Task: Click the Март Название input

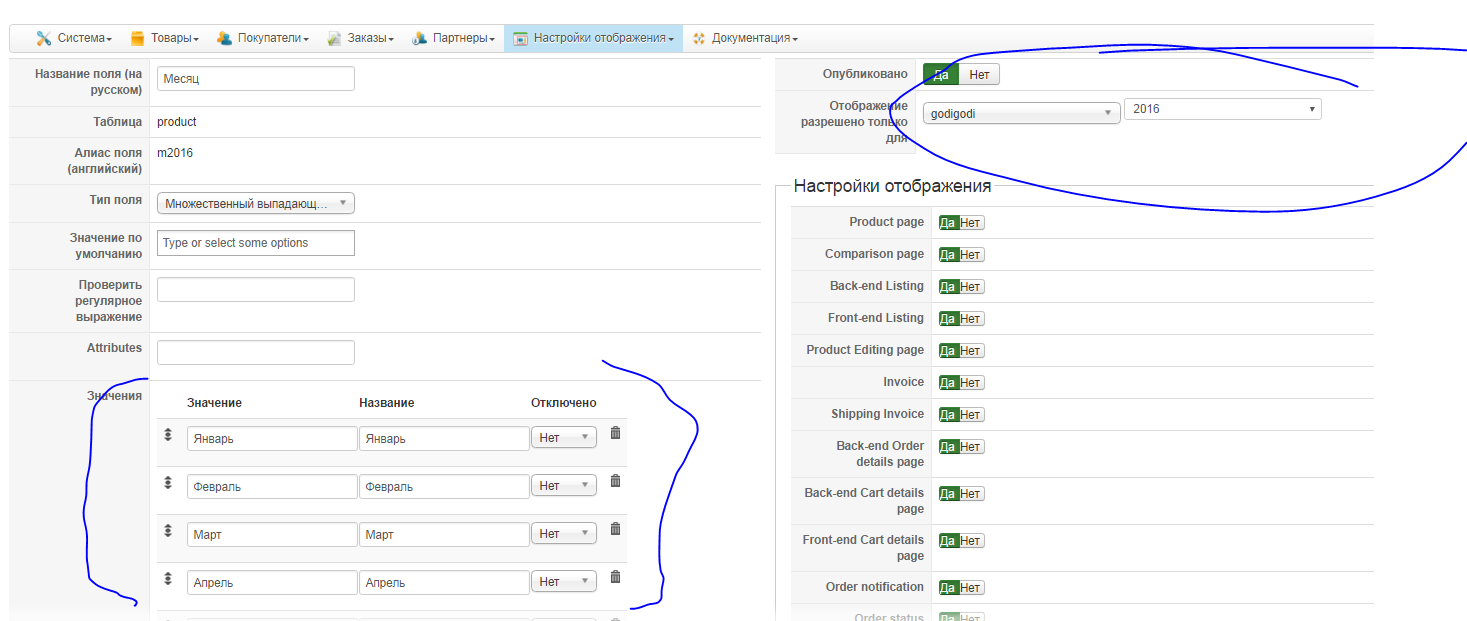Action: 444,535
